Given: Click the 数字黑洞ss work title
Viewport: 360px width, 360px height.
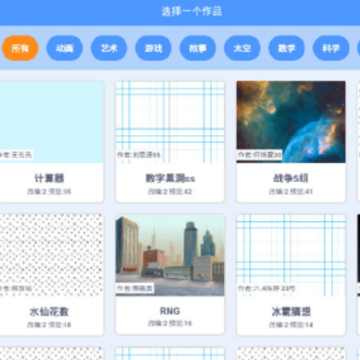Looking at the screenshot, I should click(170, 178).
